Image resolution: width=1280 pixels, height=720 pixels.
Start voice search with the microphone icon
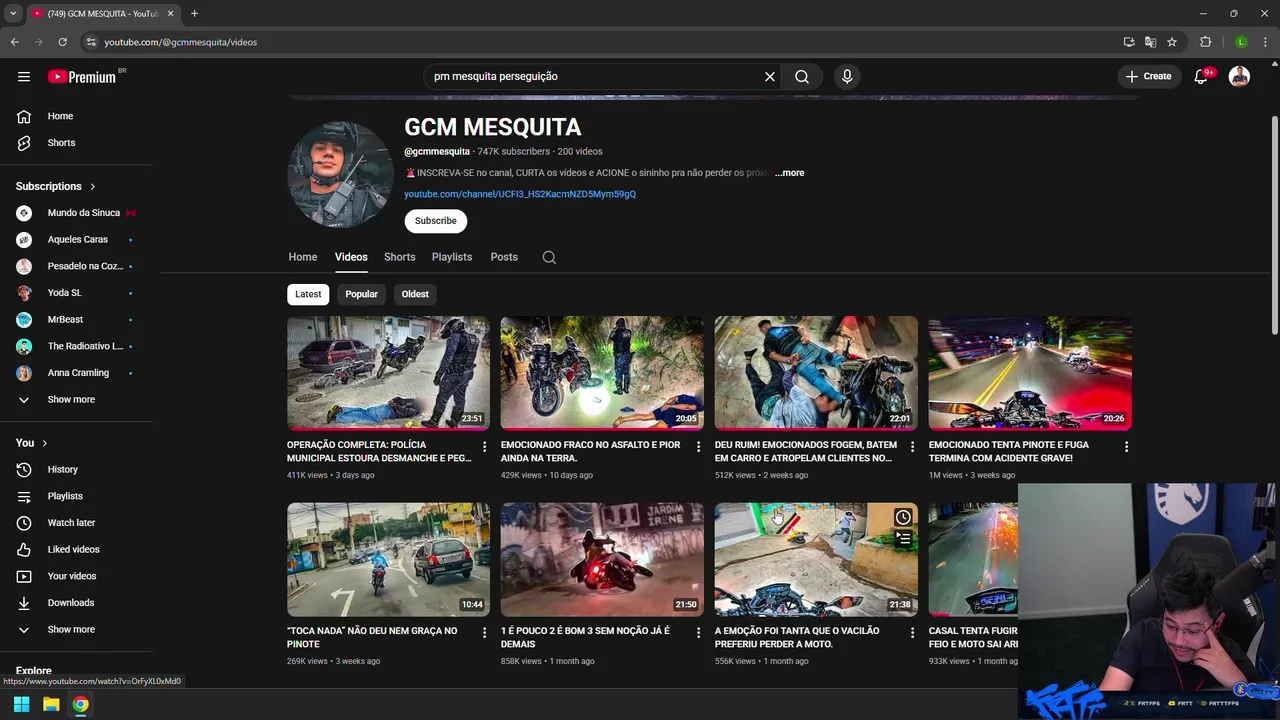click(x=847, y=76)
